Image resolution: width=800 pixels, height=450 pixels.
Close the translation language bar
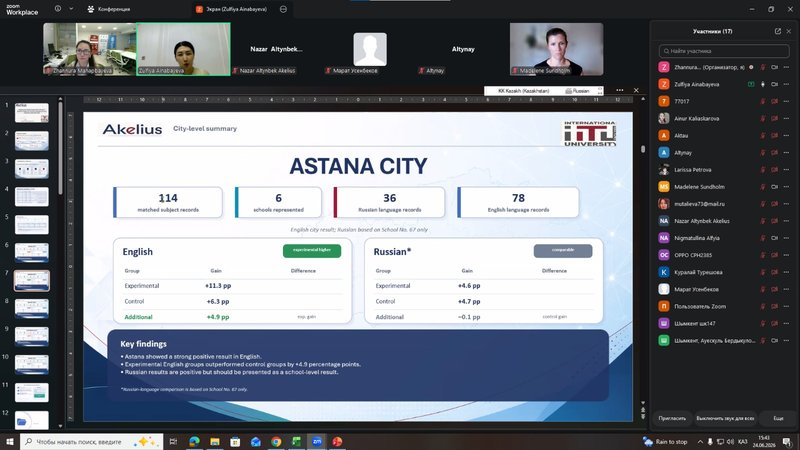636,90
